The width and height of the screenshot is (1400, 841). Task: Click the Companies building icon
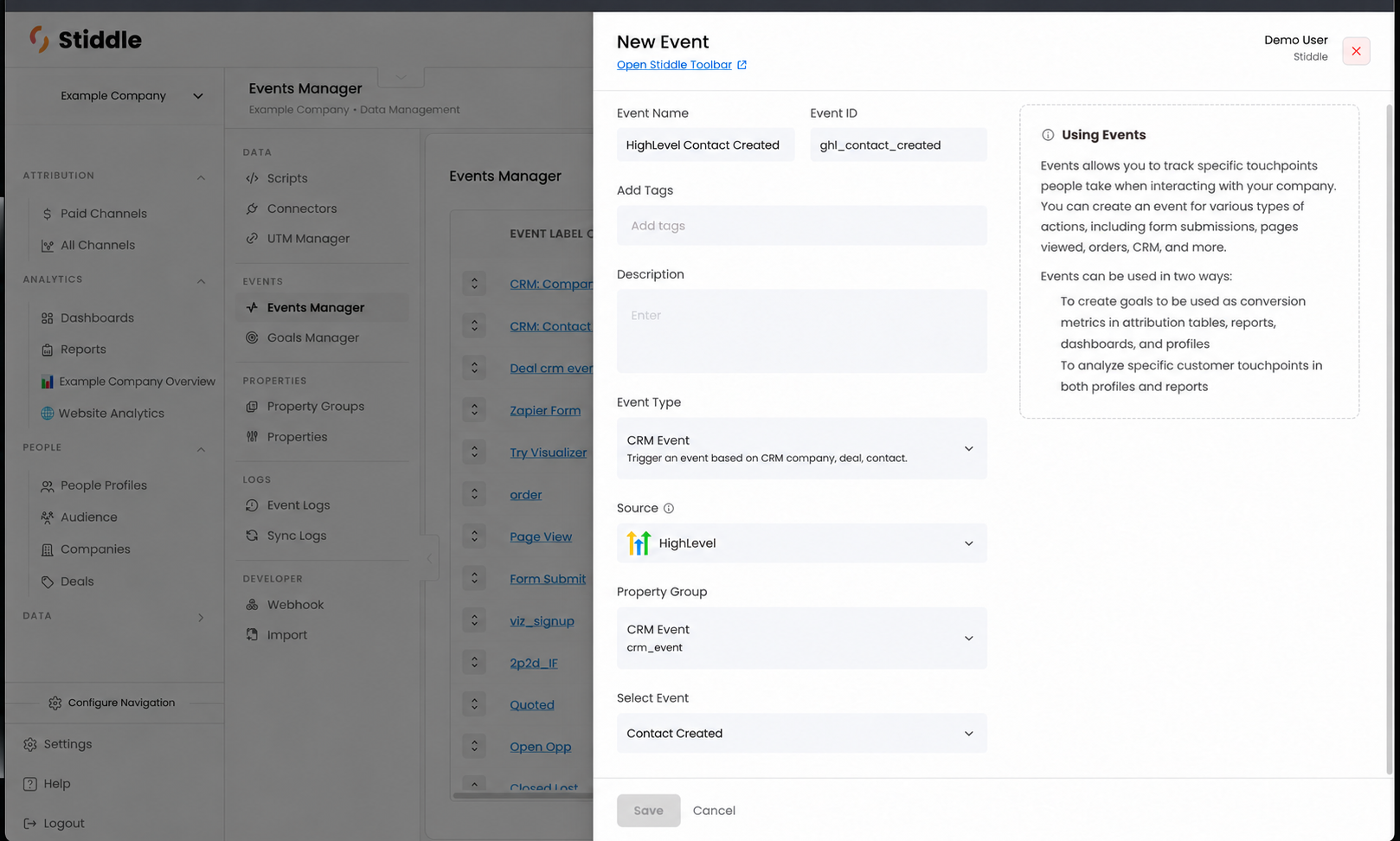pyautogui.click(x=48, y=549)
